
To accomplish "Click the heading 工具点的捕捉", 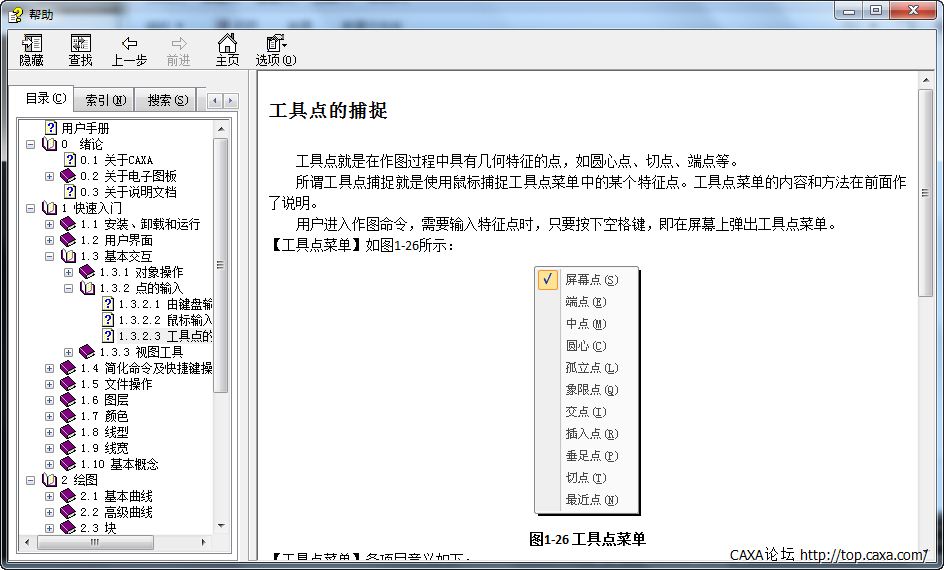I will (328, 110).
